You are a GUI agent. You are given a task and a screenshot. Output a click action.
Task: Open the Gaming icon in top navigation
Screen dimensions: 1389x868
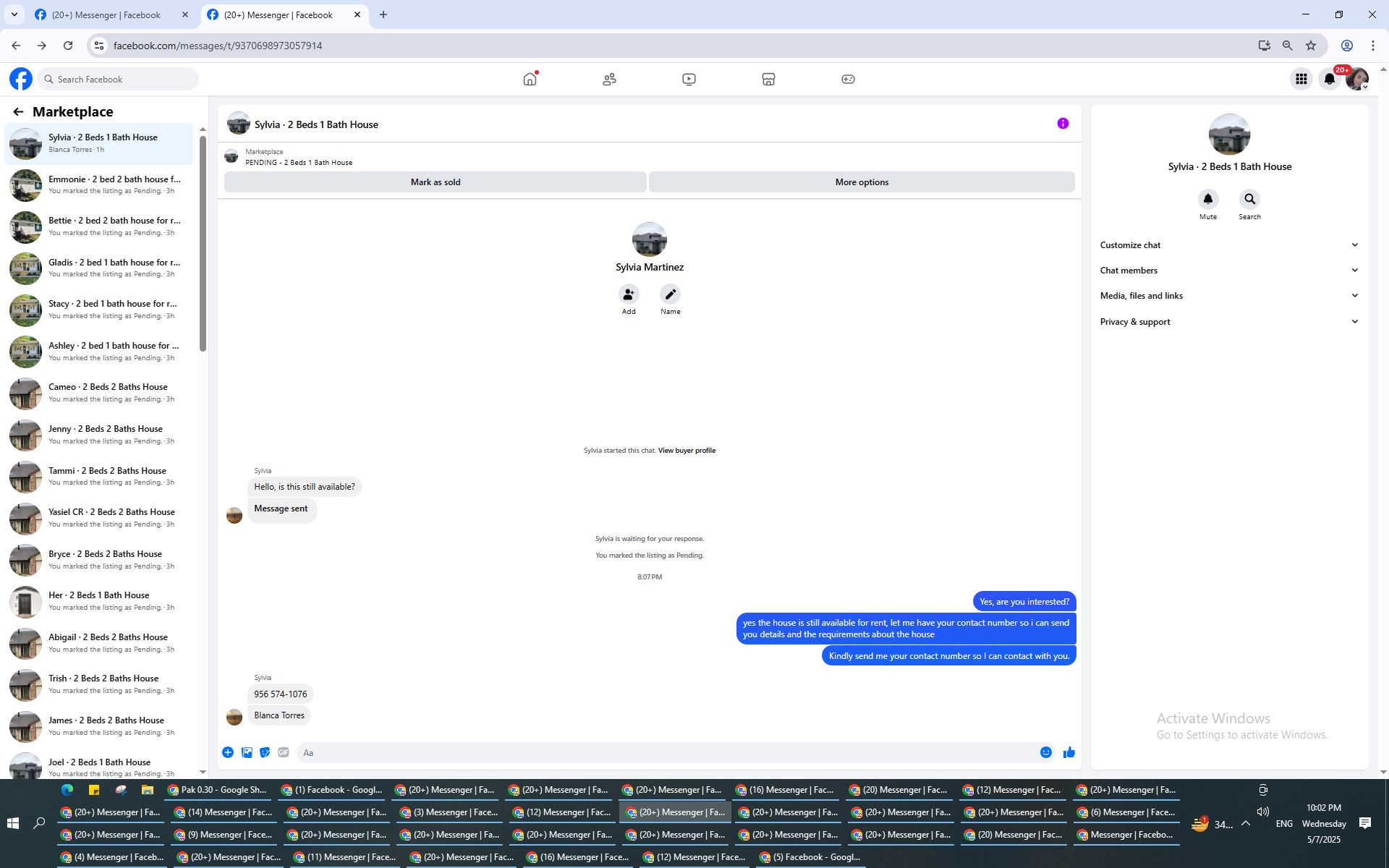(x=848, y=80)
